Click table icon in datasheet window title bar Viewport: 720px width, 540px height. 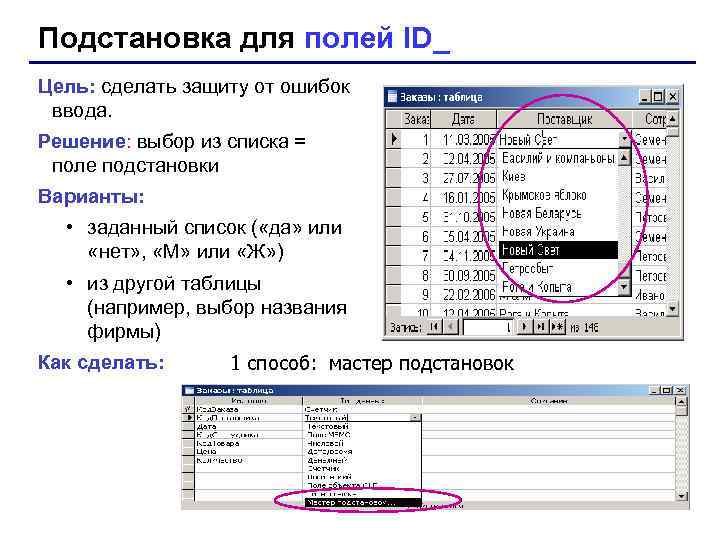(x=392, y=97)
